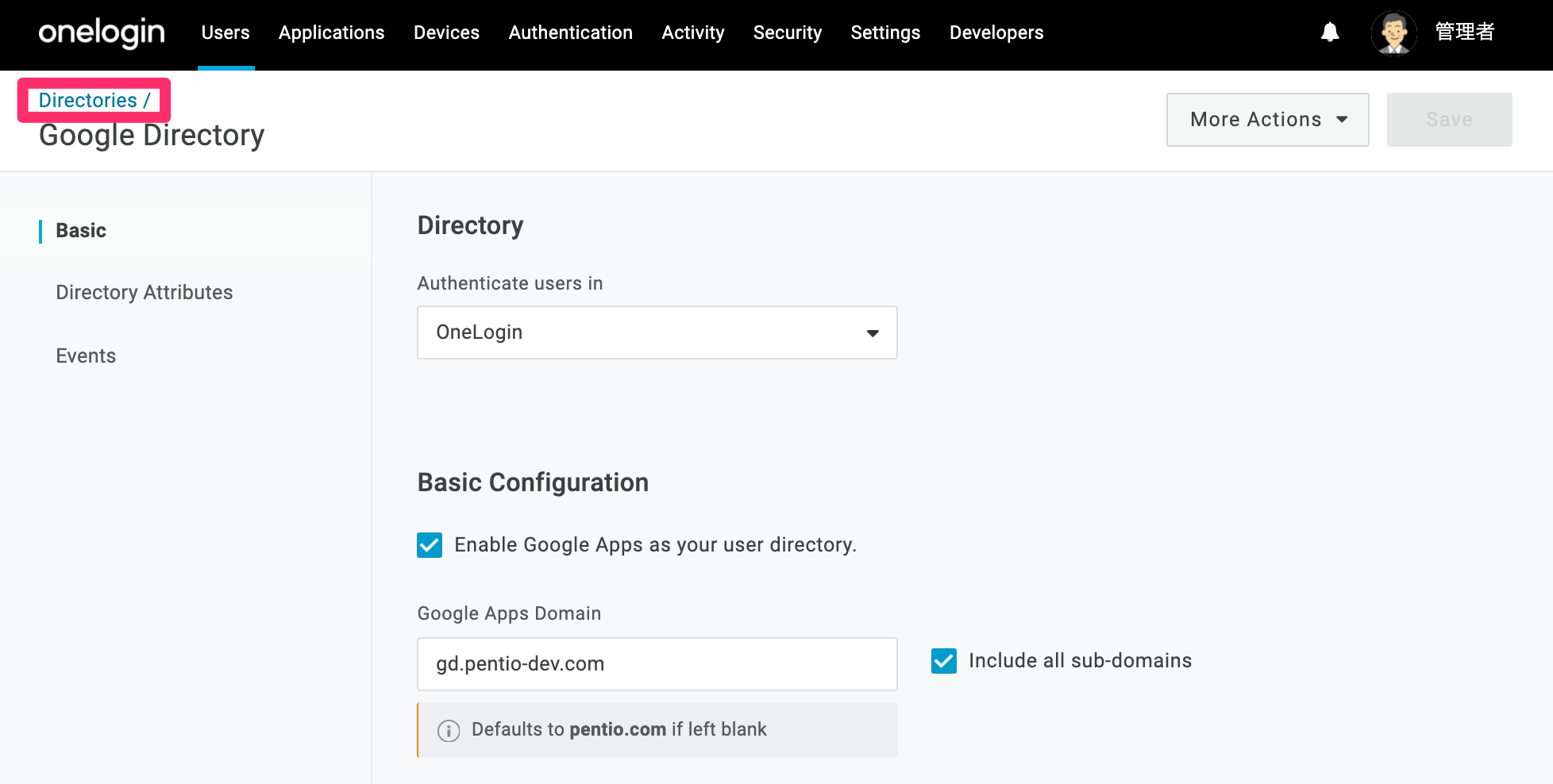Click the Google Apps Domain input field
This screenshot has height=784, width=1553.
[657, 664]
